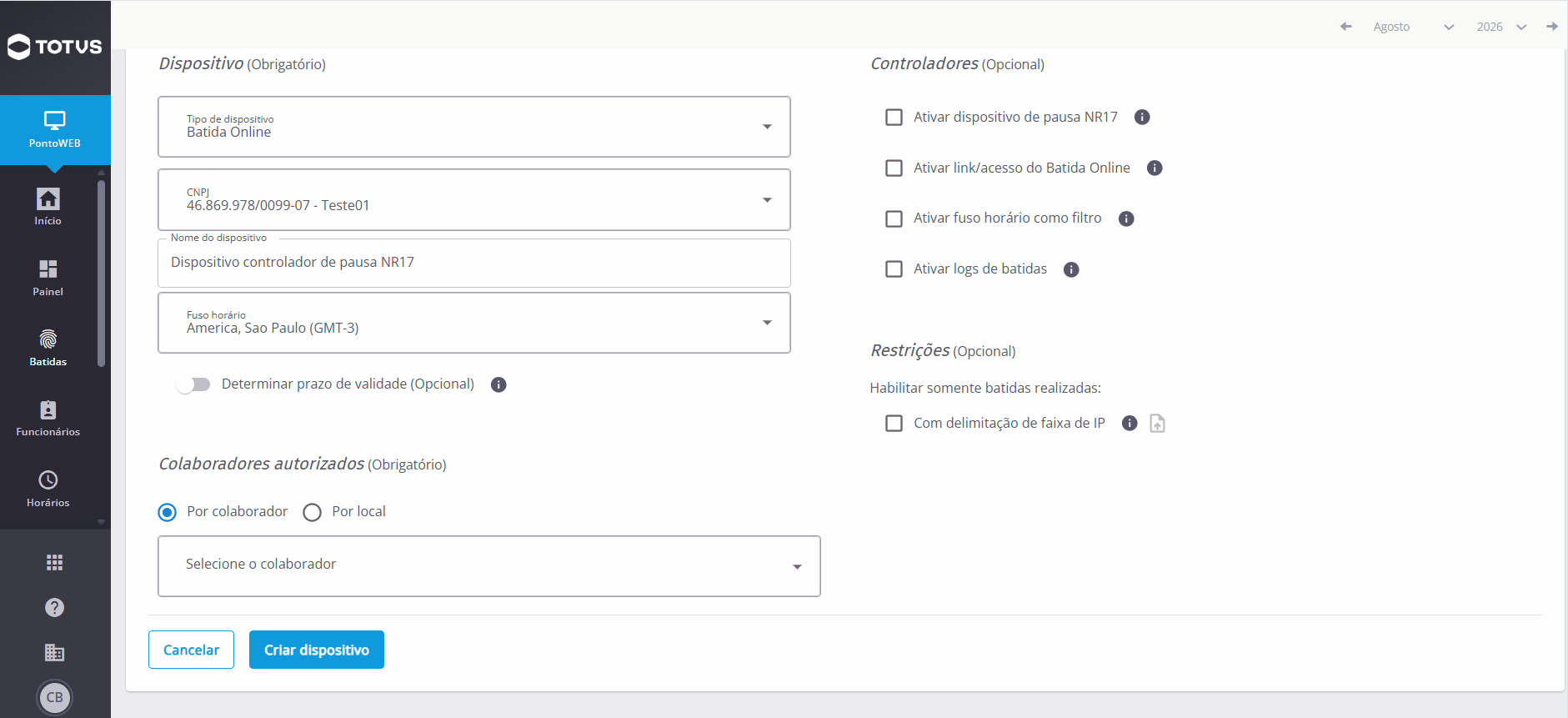Select Por colaborador radio option
Screen dimensions: 1568x718
[168, 512]
